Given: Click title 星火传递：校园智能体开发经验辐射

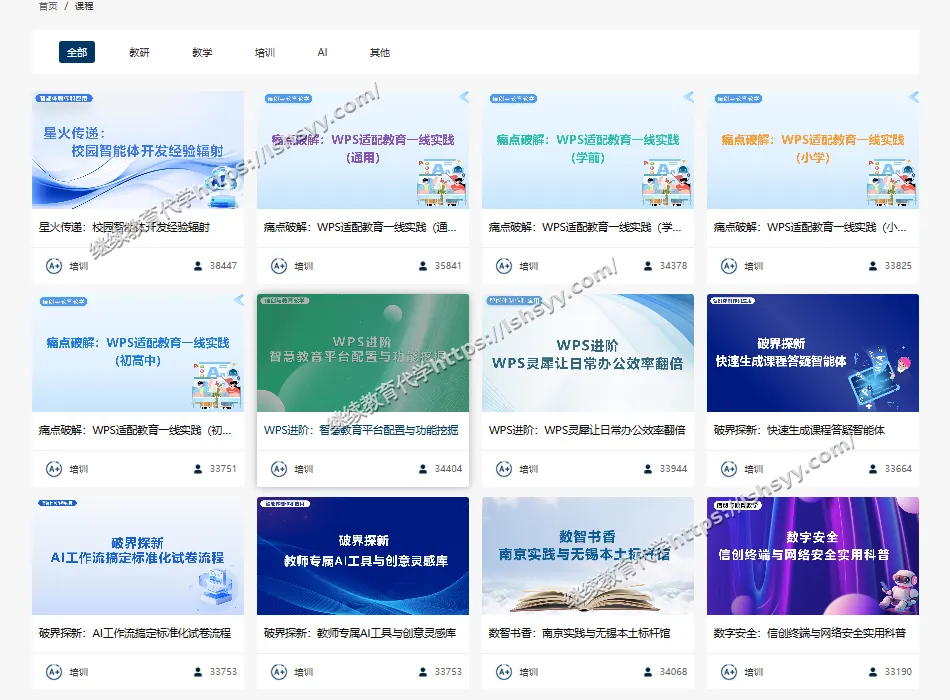Looking at the screenshot, I should coord(124,227).
